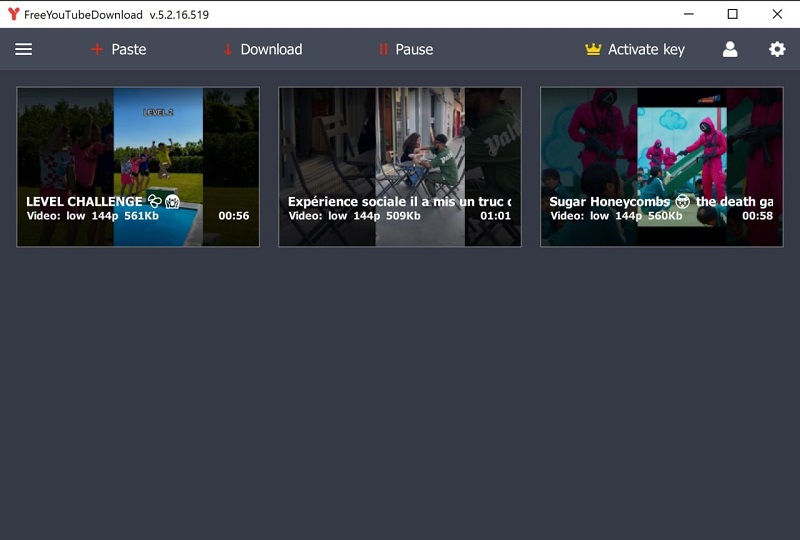Select the Sugar Honeycombs video thumbnail
This screenshot has height=540, width=800.
(662, 167)
